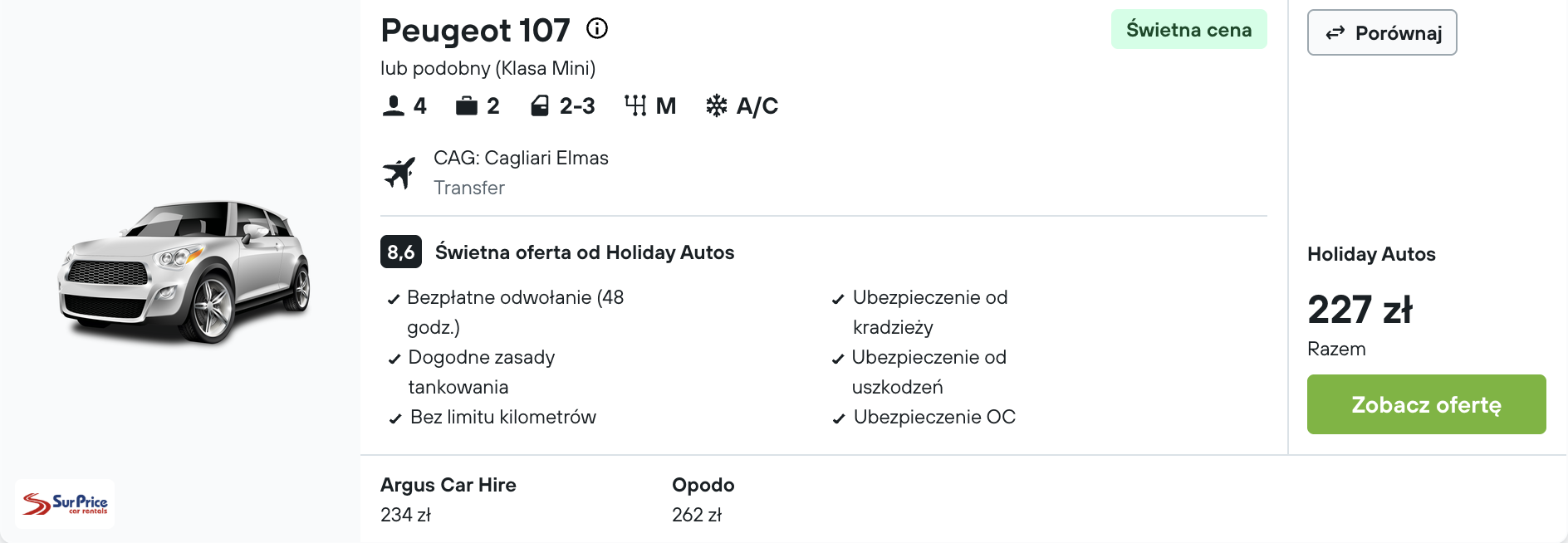This screenshot has width=1568, height=543.
Task: Click CAG: Cagliari Elmas location text
Action: click(521, 158)
